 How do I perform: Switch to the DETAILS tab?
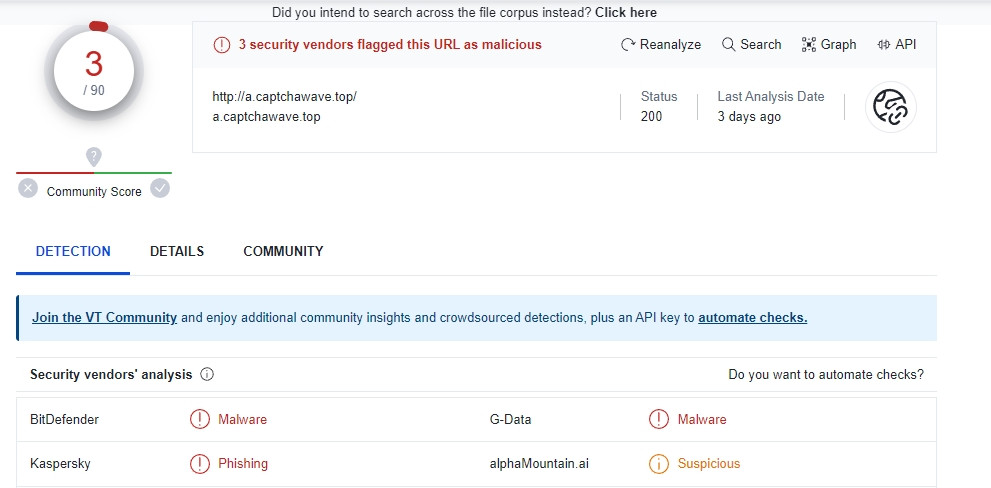tap(177, 252)
